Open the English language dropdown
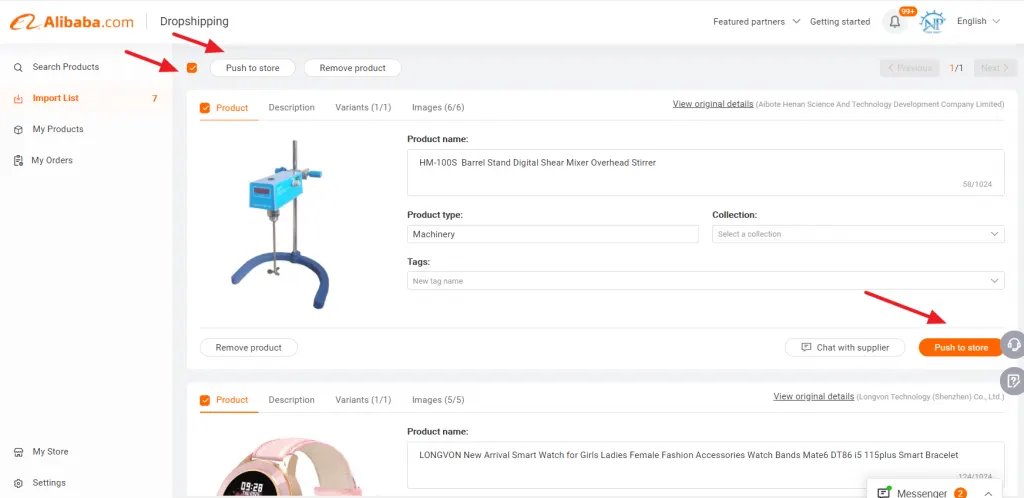 tap(978, 21)
